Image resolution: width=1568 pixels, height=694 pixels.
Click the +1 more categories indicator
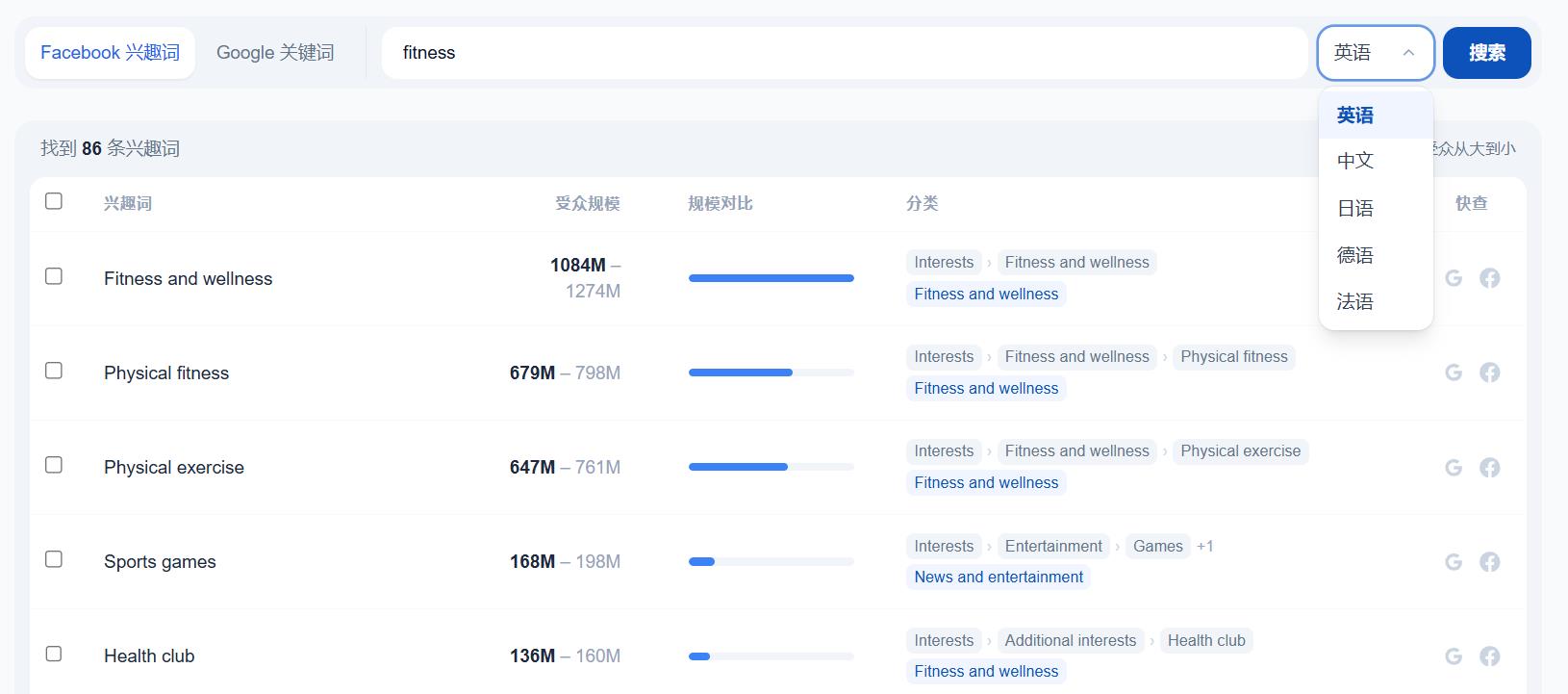coord(1205,546)
